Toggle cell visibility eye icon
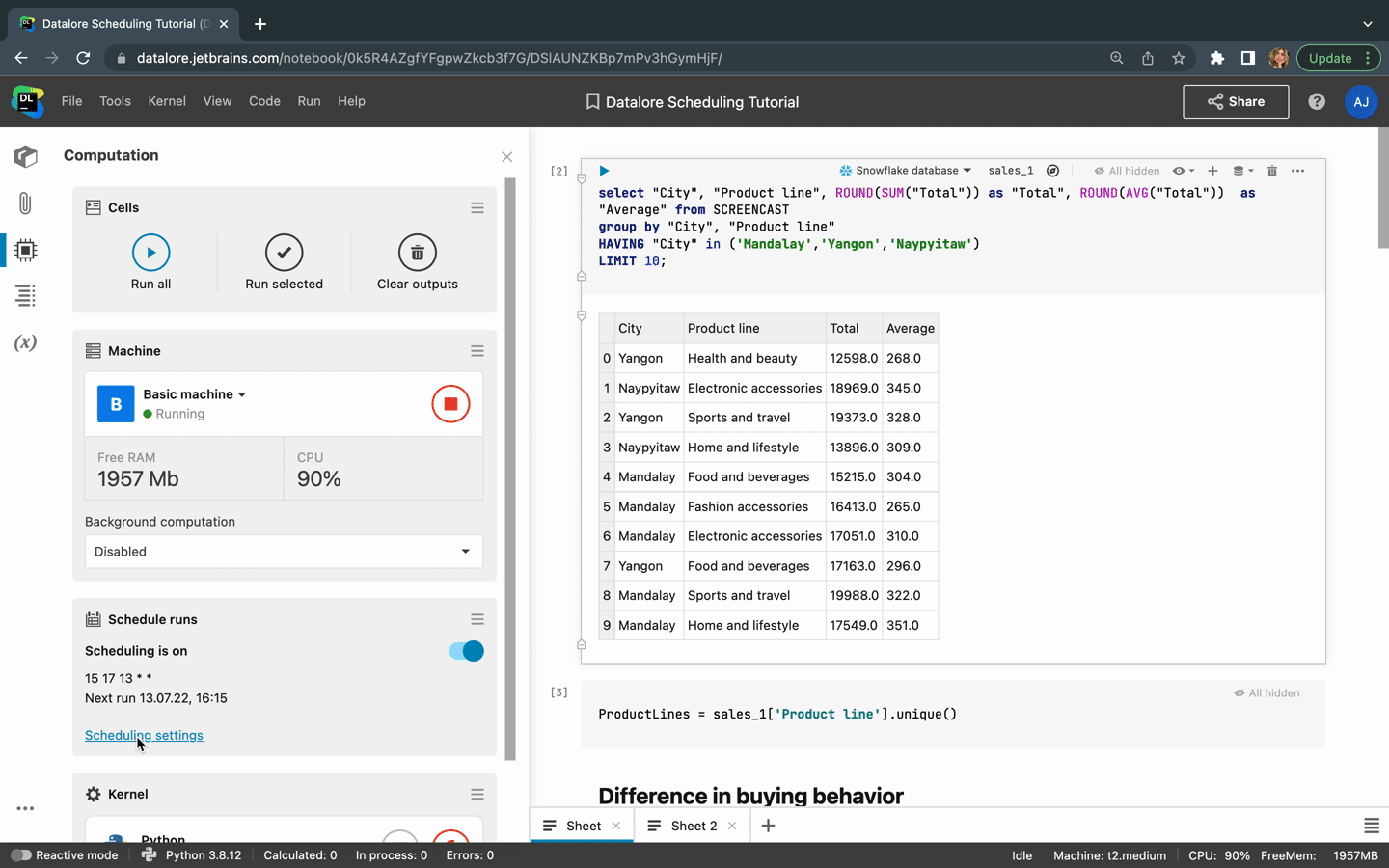 [1182, 171]
